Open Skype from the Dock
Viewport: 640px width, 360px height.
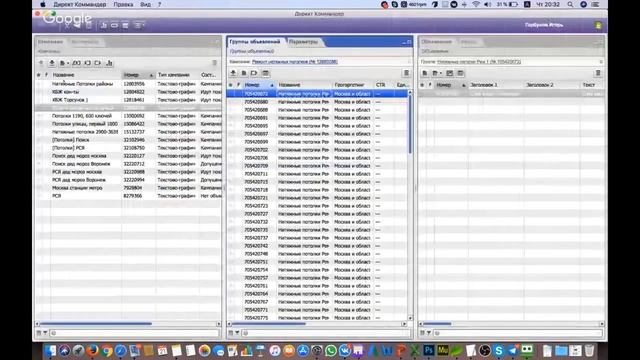(498, 350)
